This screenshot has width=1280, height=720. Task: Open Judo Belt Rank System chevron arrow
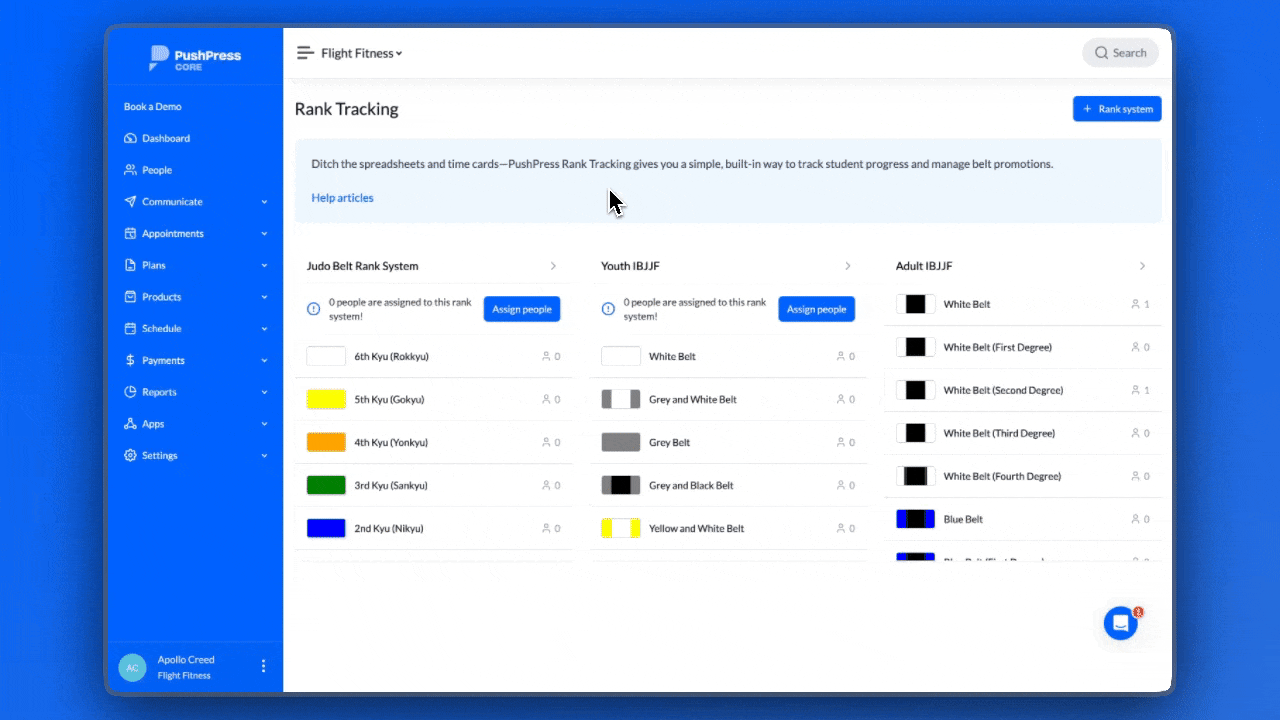(x=553, y=266)
